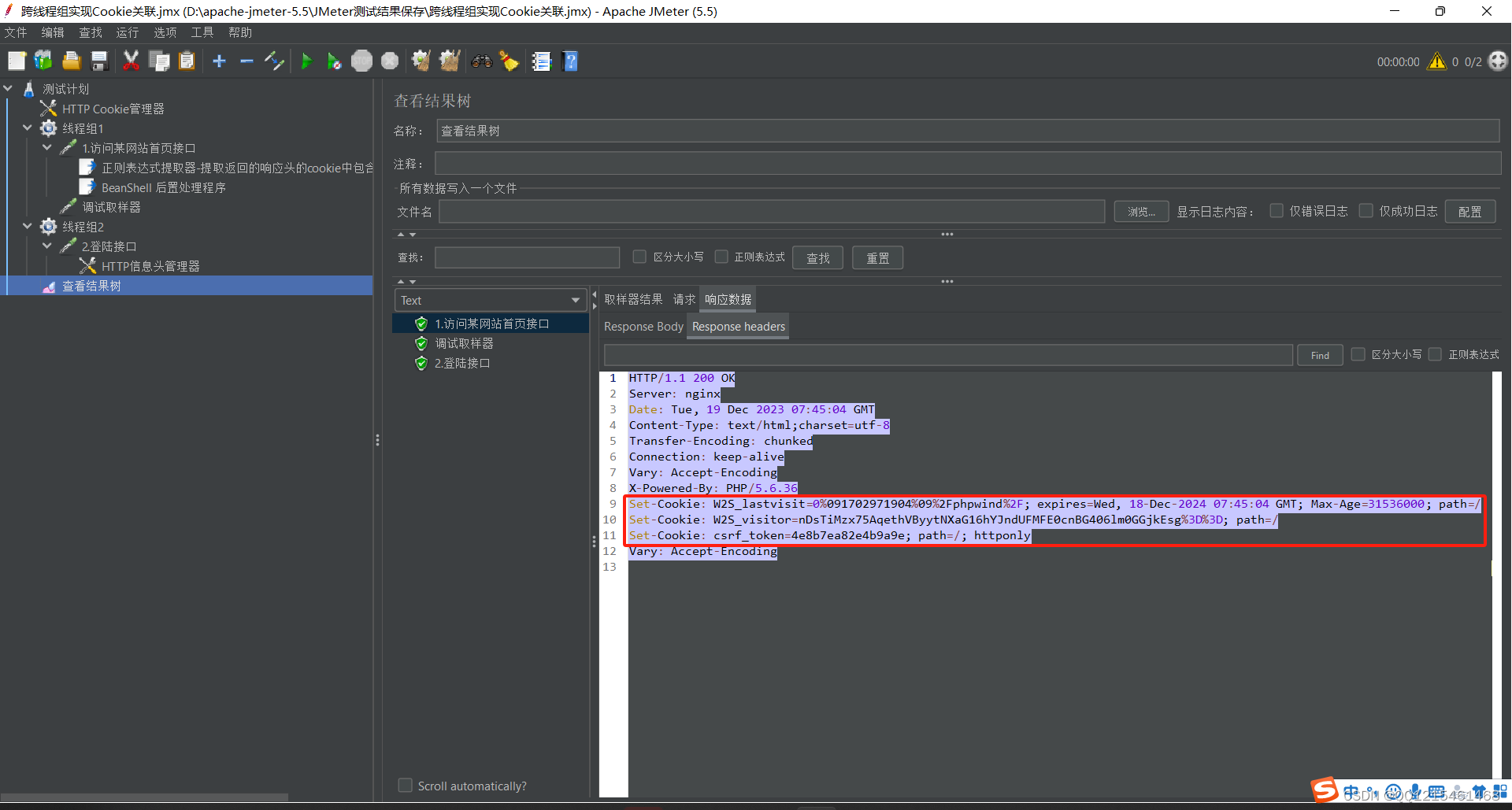Collapse 线程组2 tree node

click(28, 226)
